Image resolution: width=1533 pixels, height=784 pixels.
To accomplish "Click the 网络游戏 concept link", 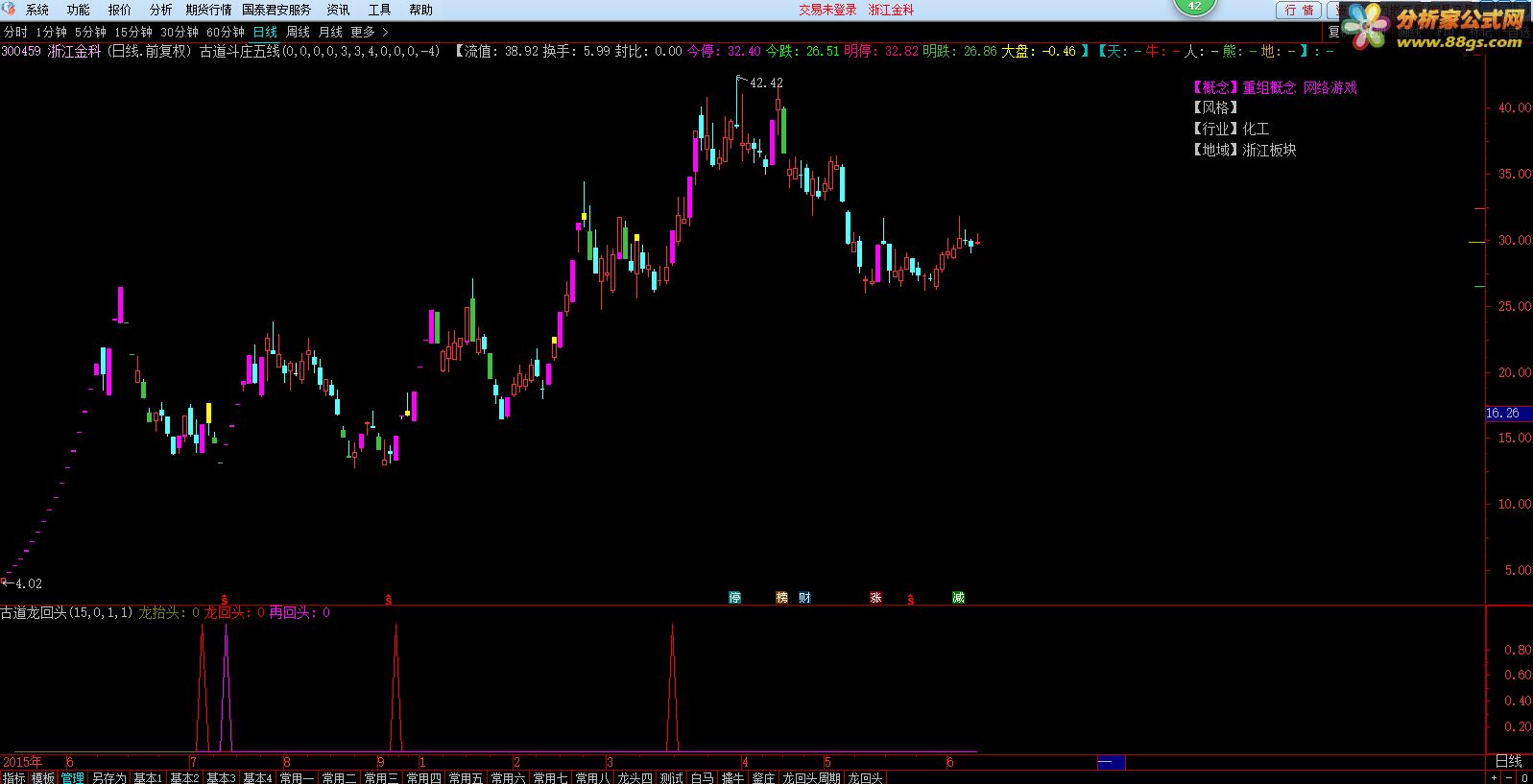I will click(x=1329, y=87).
